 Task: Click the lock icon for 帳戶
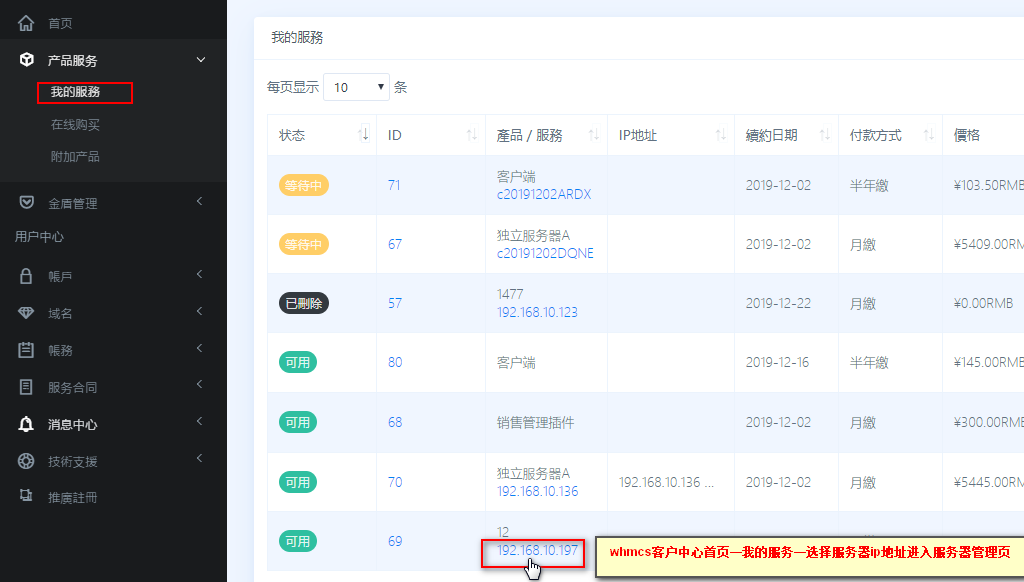pos(26,276)
